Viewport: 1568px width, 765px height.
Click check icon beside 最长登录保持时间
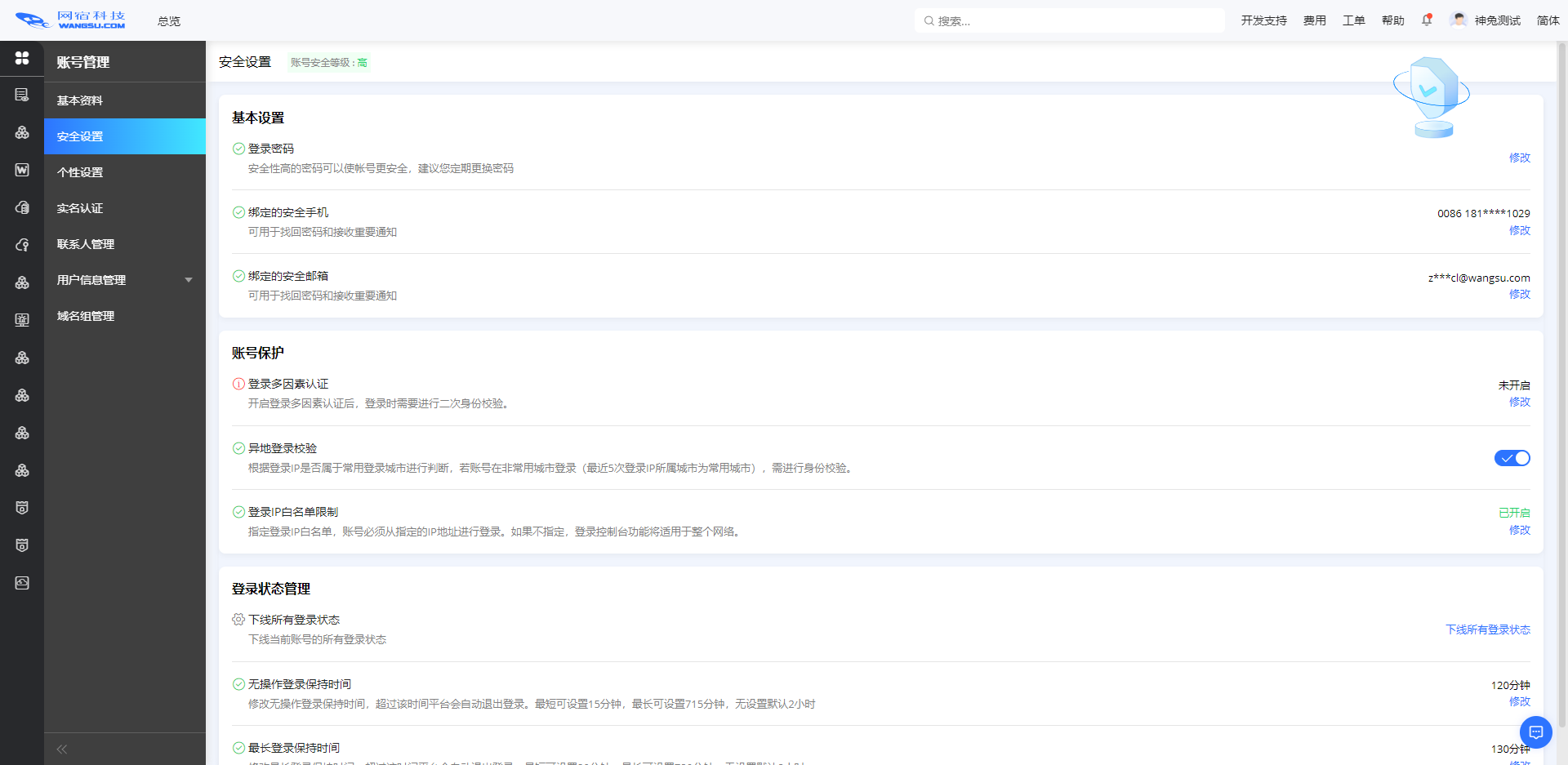pyautogui.click(x=238, y=748)
